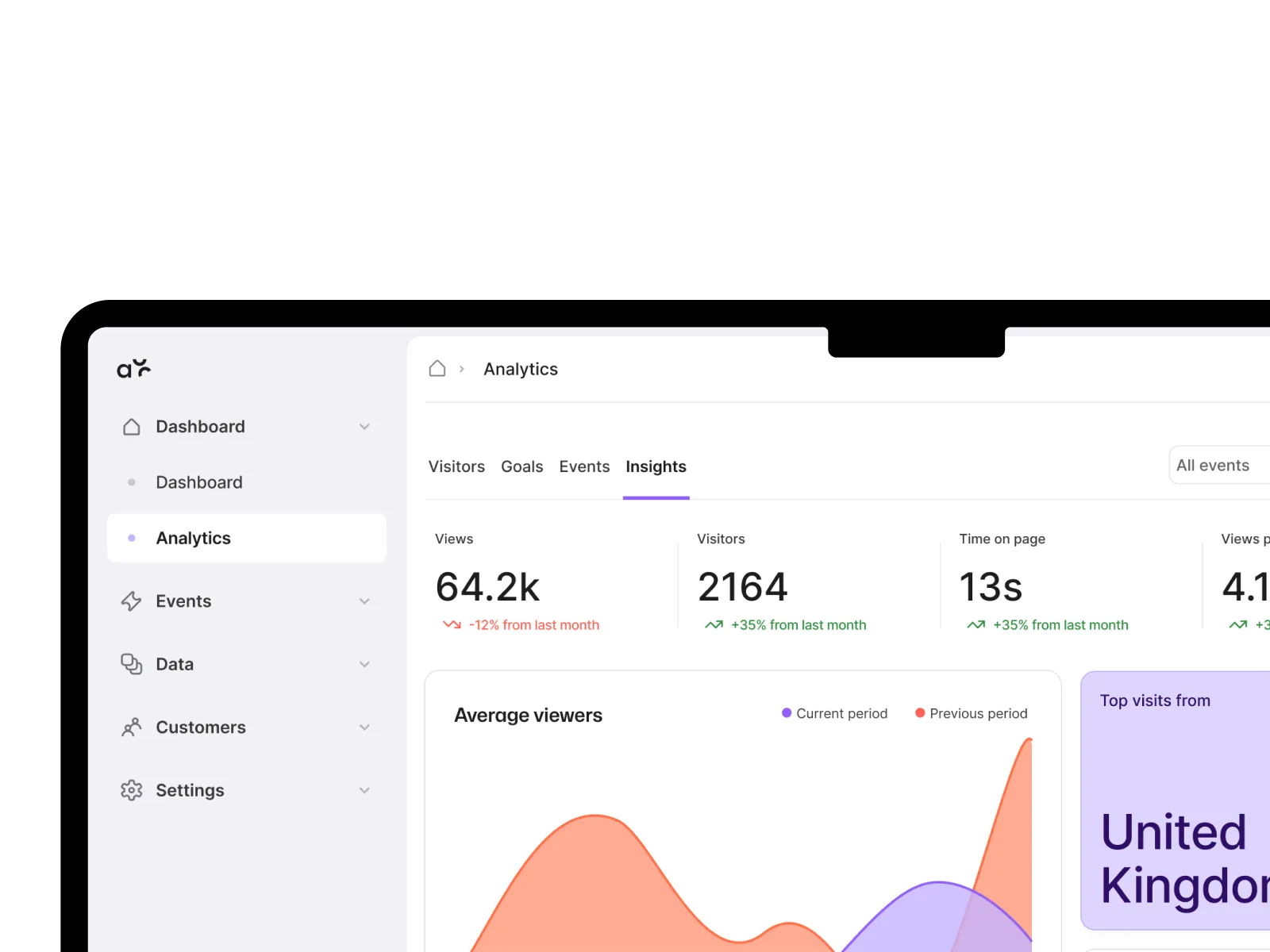This screenshot has height=952, width=1270.
Task: Toggle Current period legend series
Action: pos(834,713)
